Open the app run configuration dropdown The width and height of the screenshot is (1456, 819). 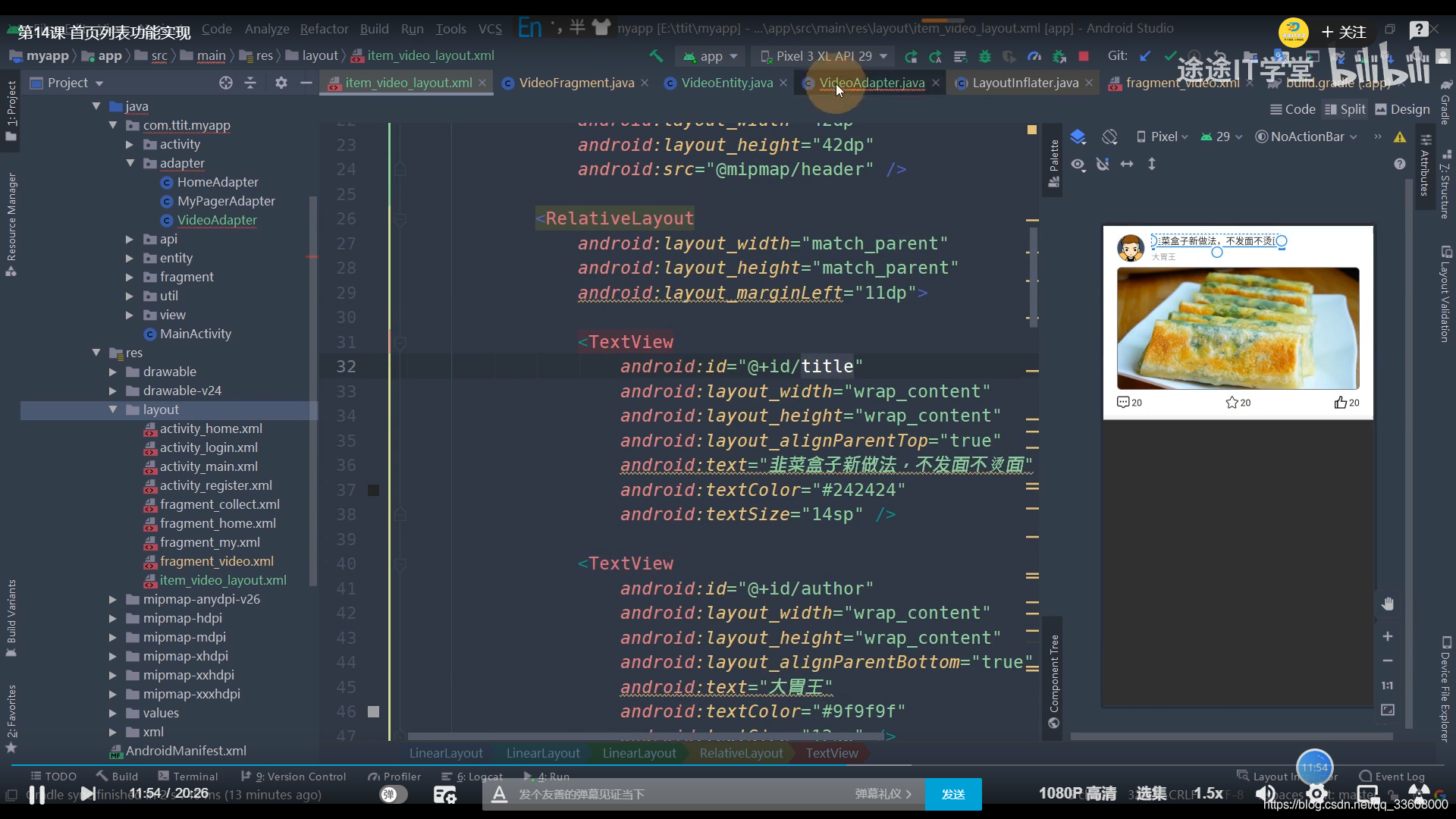coord(711,56)
